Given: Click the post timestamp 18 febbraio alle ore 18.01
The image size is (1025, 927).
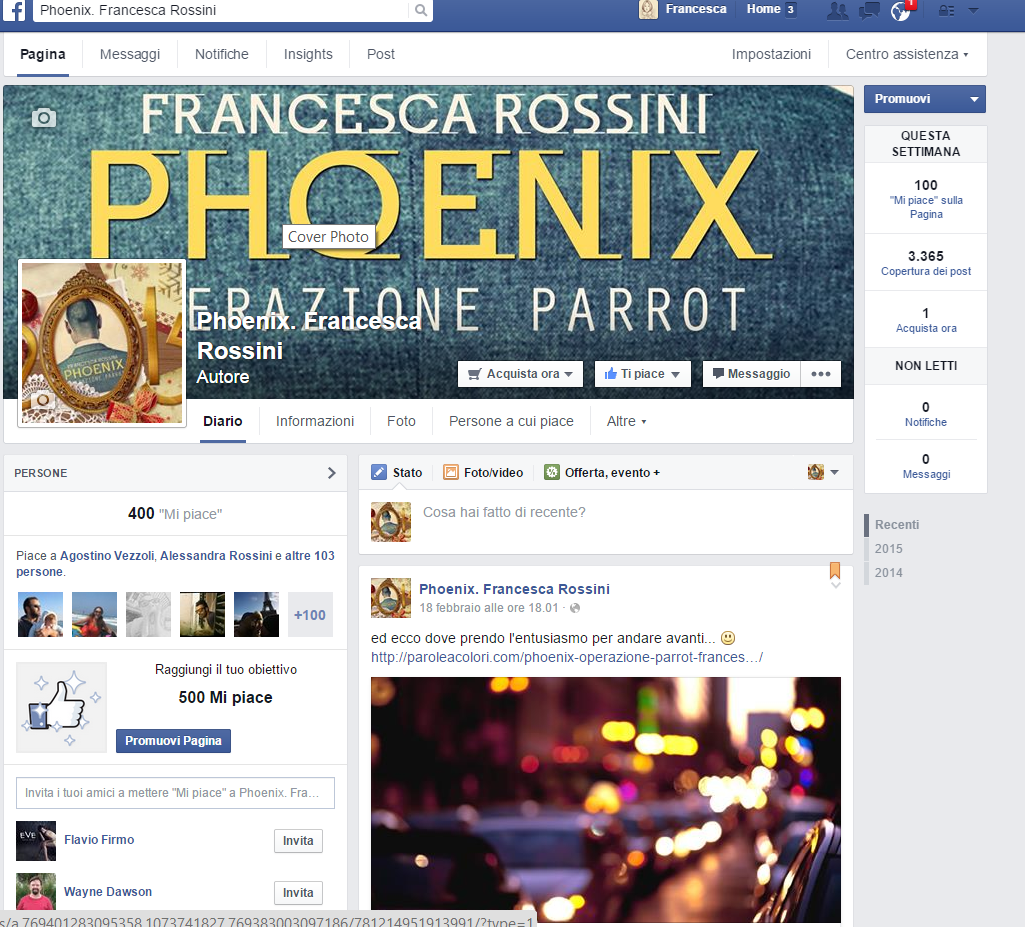Looking at the screenshot, I should click(x=489, y=608).
